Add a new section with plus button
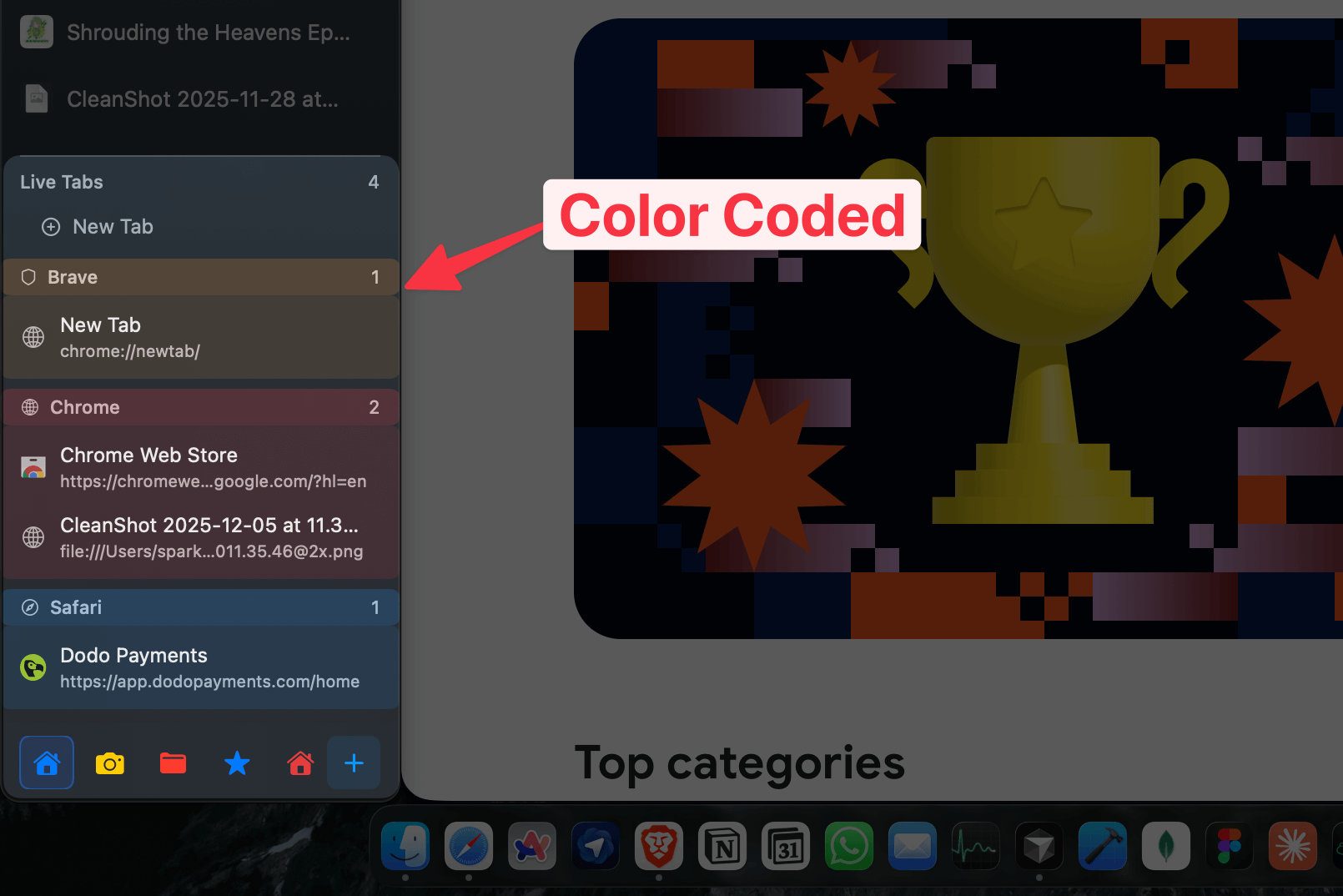The width and height of the screenshot is (1343, 896). [354, 763]
